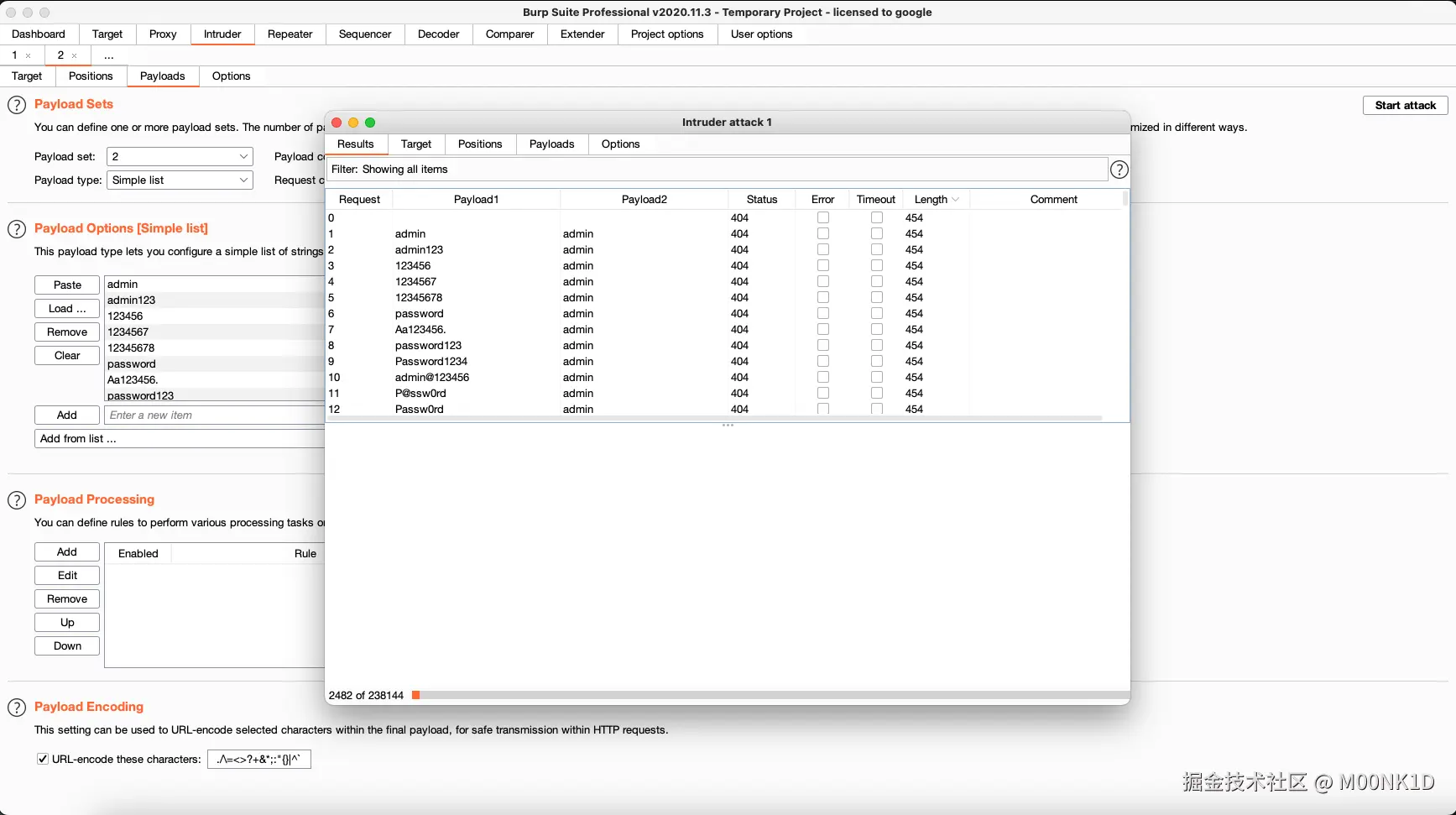Click Edit in Payload Processing
This screenshot has height=815, width=1456.
67,576
